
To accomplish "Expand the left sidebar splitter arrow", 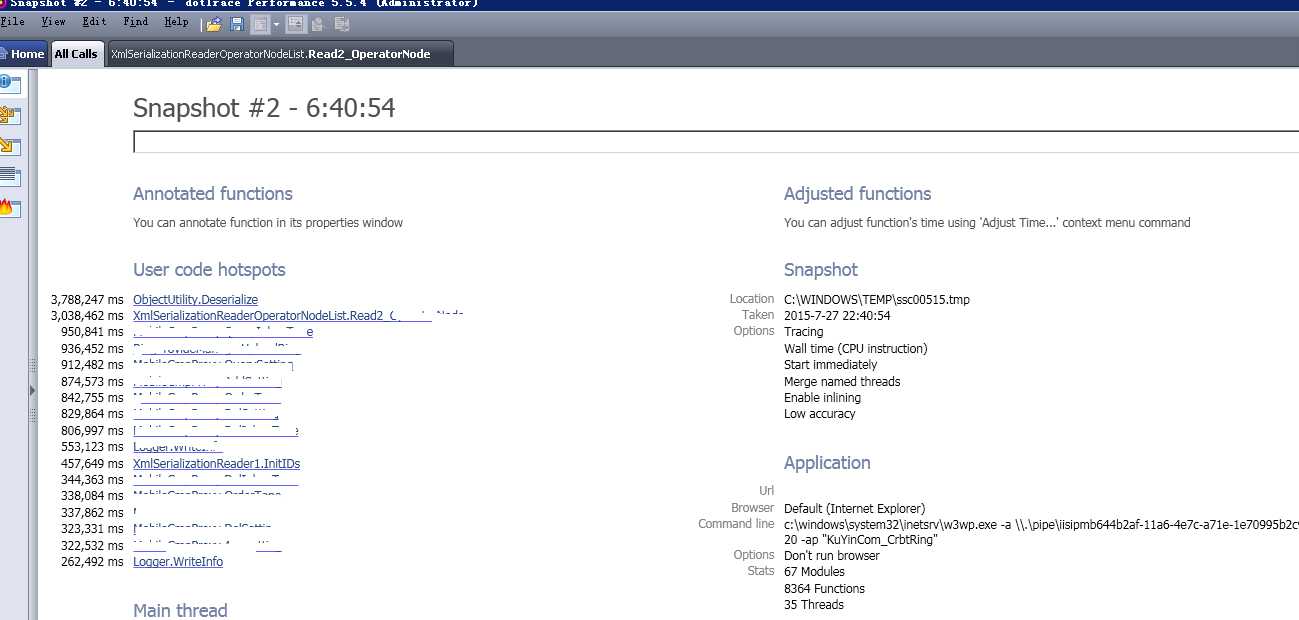I will point(33,390).
